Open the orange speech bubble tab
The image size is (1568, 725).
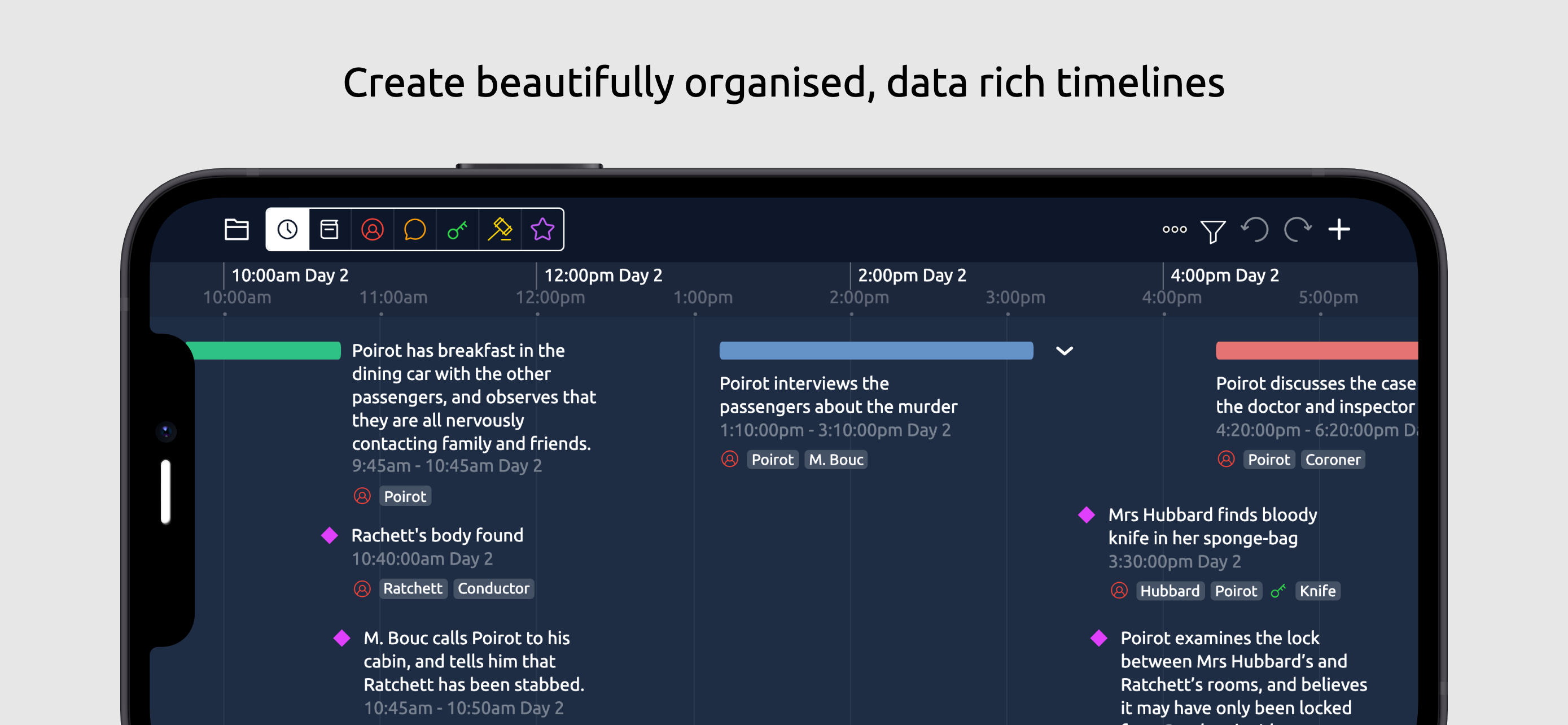coord(414,229)
